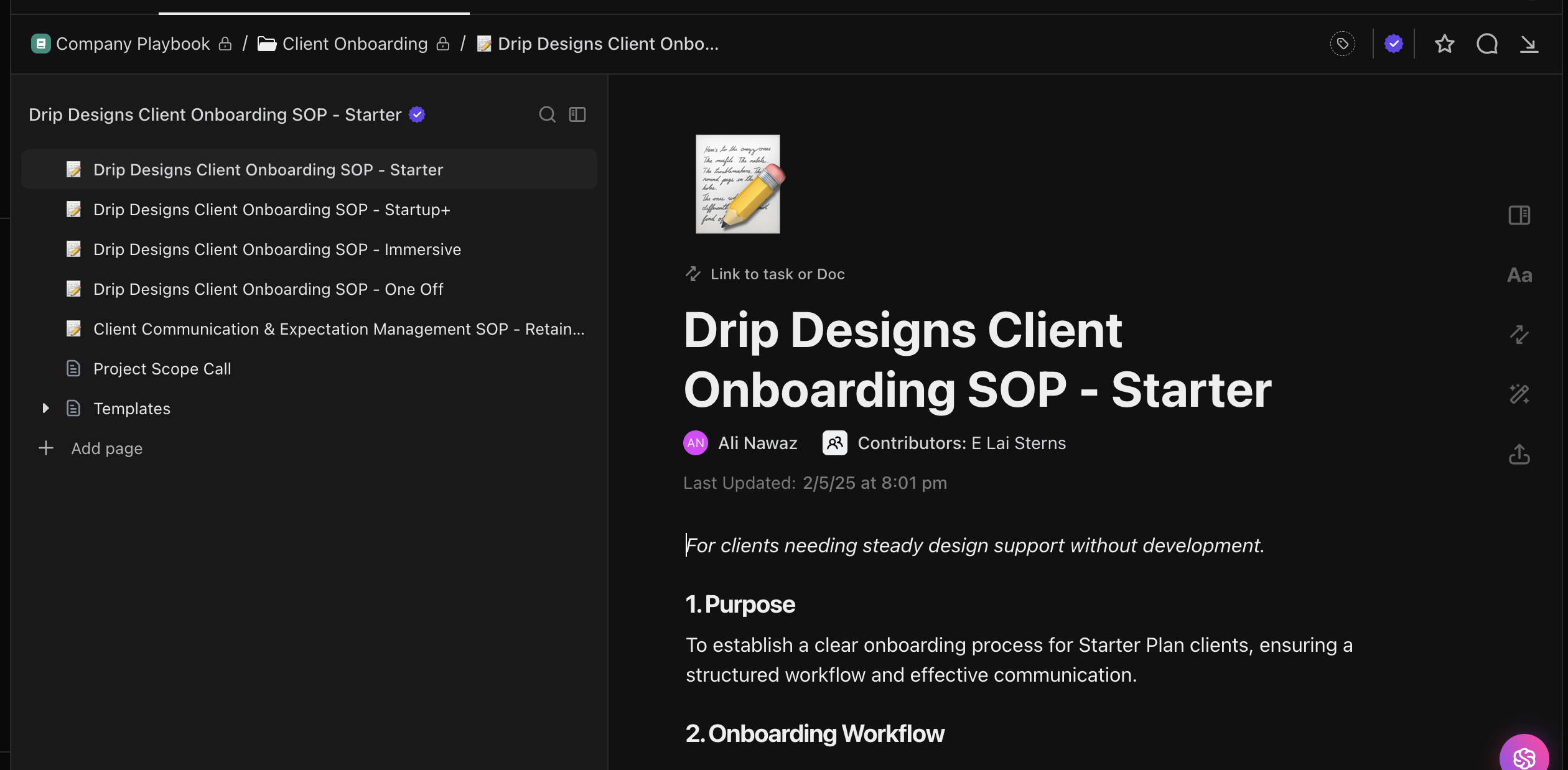Click the relationships arrows icon on right
The height and width of the screenshot is (770, 1568).
pos(1519,335)
